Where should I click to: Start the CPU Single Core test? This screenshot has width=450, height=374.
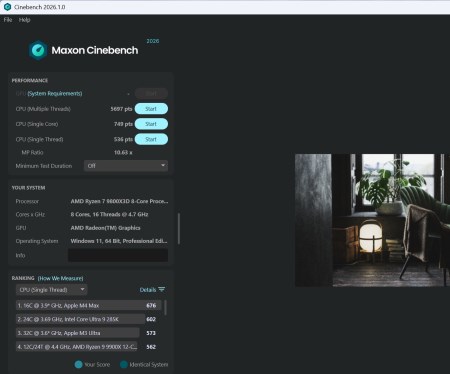151,124
